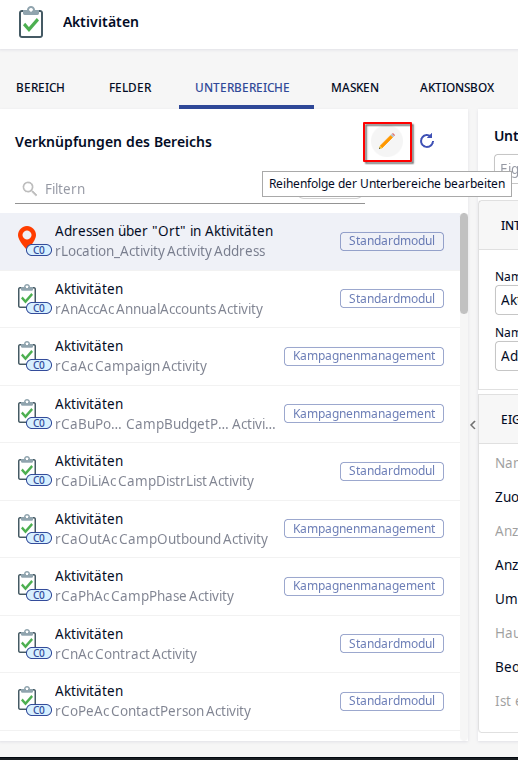Open the AKTIONSBOX tab
Viewport: 518px width, 760px height.
(x=457, y=88)
